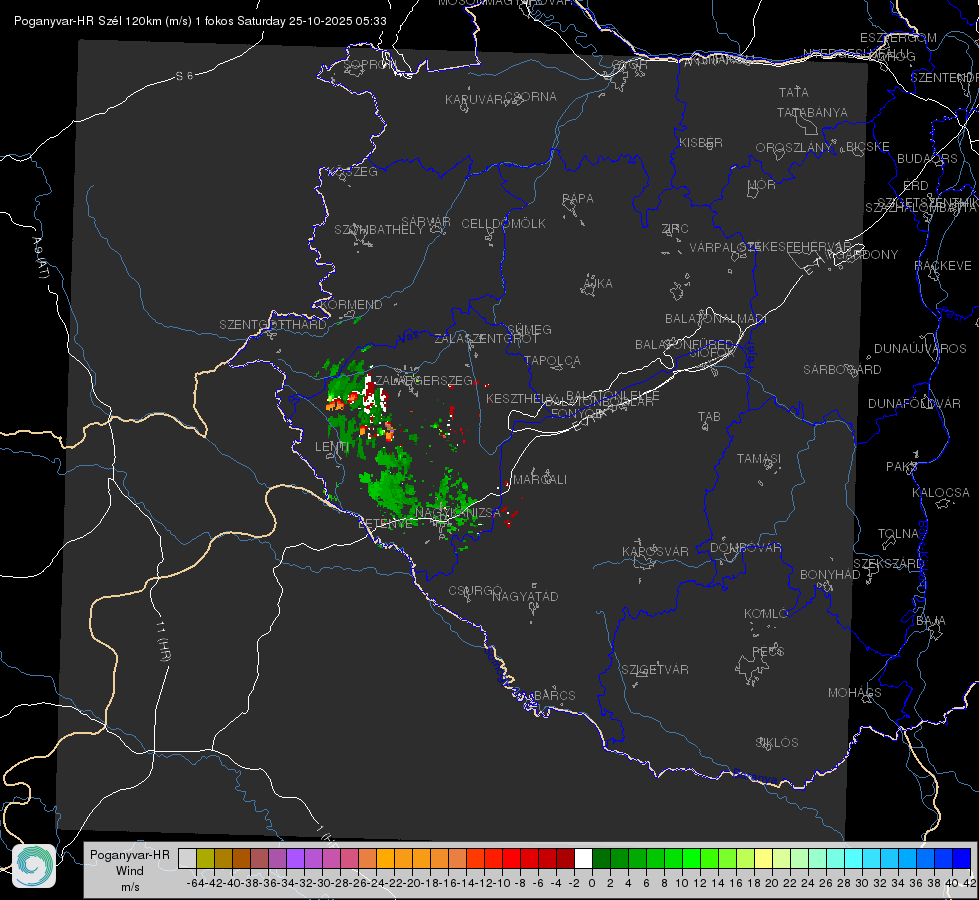
Task: Click the RÁCKEVE city label
Action: tap(943, 266)
